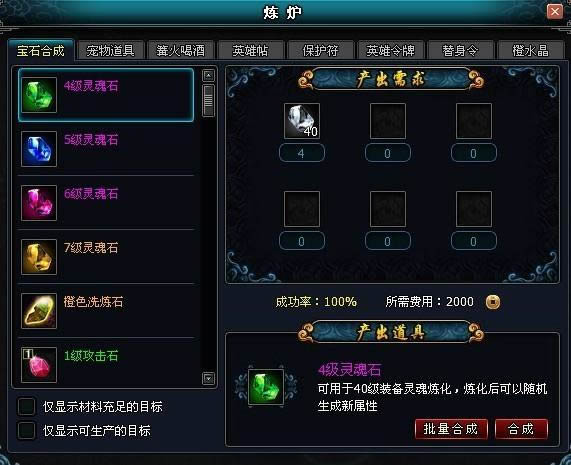Select the green 4级灵魂石 gem icon

pyautogui.click(x=39, y=95)
